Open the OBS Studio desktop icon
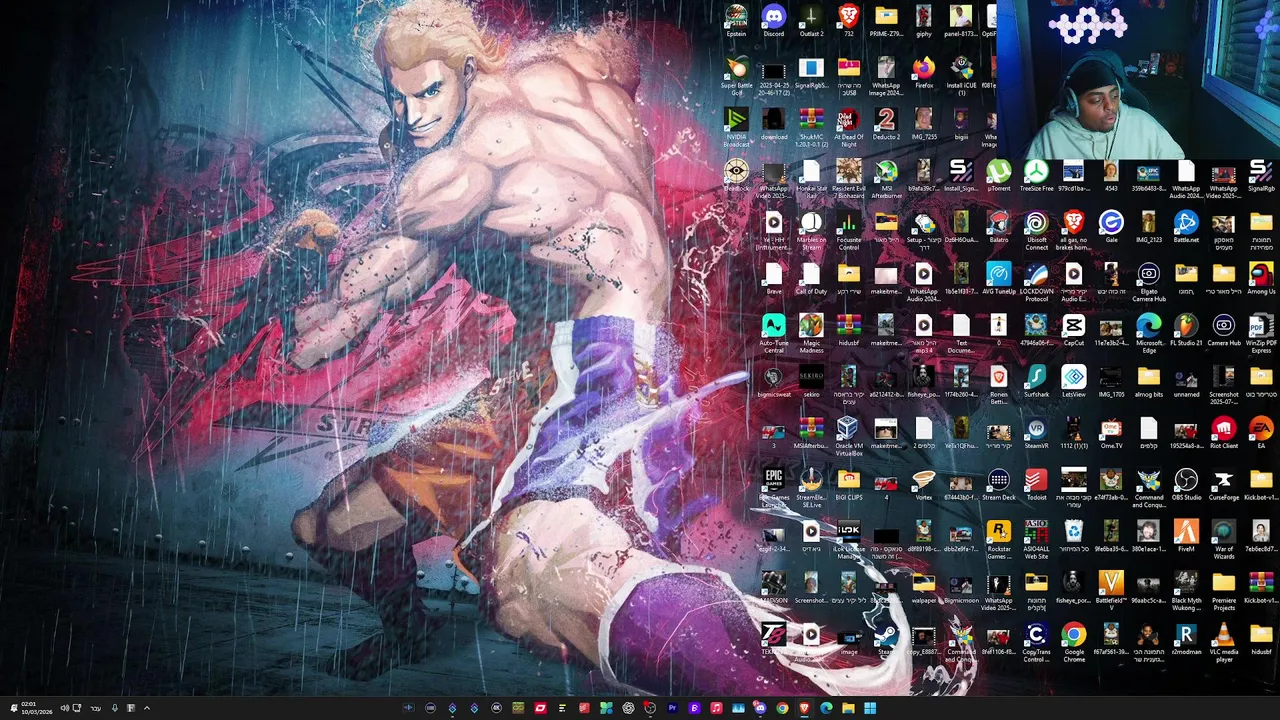The image size is (1280, 720). (1186, 485)
